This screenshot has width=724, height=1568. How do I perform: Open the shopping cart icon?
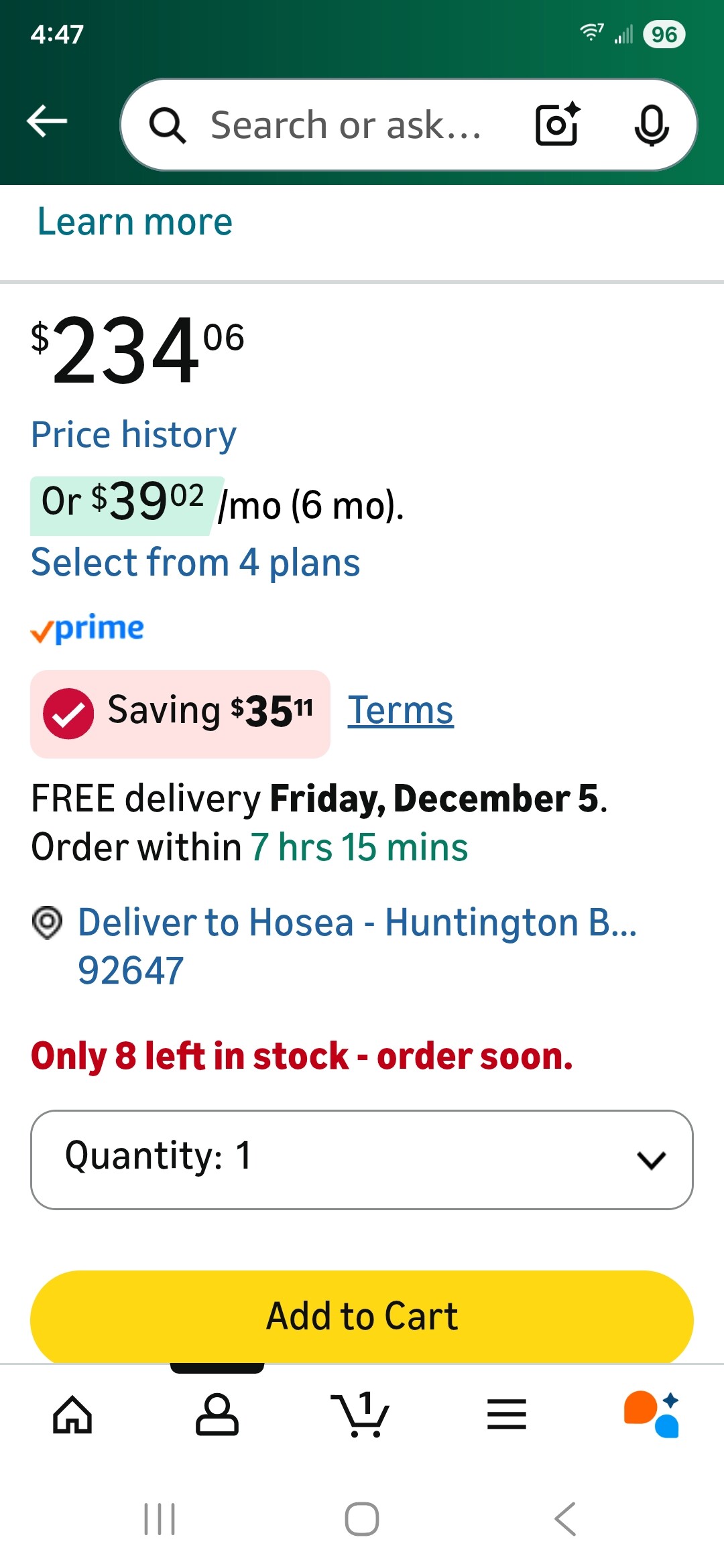(361, 1415)
